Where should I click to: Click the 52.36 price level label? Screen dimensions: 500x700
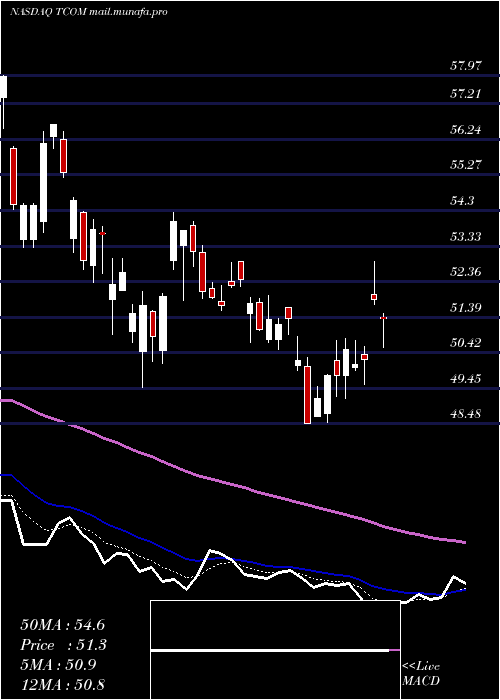(x=466, y=271)
